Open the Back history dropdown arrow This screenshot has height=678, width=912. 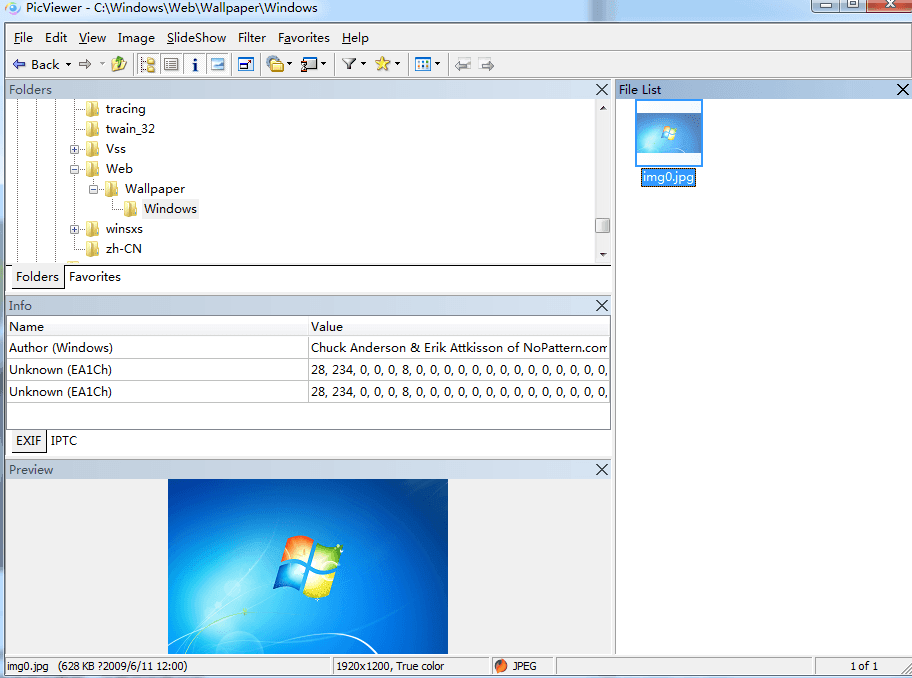(68, 64)
